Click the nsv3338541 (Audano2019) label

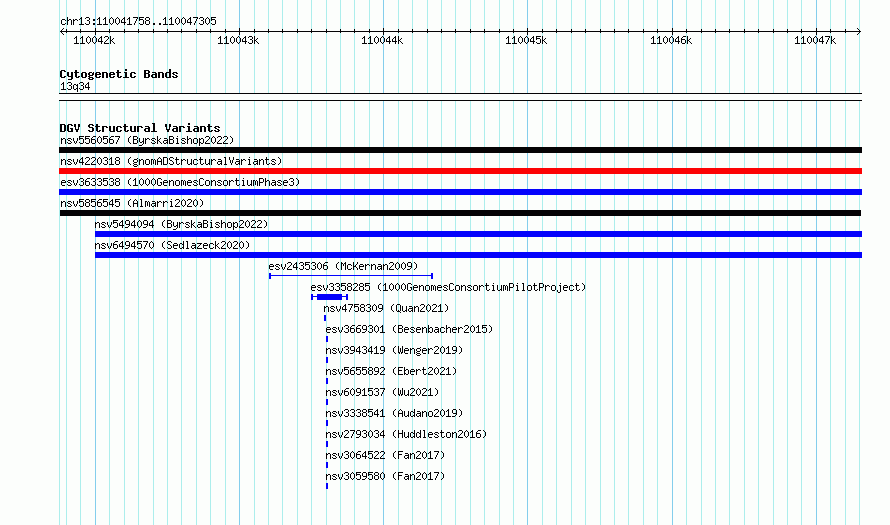click(x=394, y=413)
